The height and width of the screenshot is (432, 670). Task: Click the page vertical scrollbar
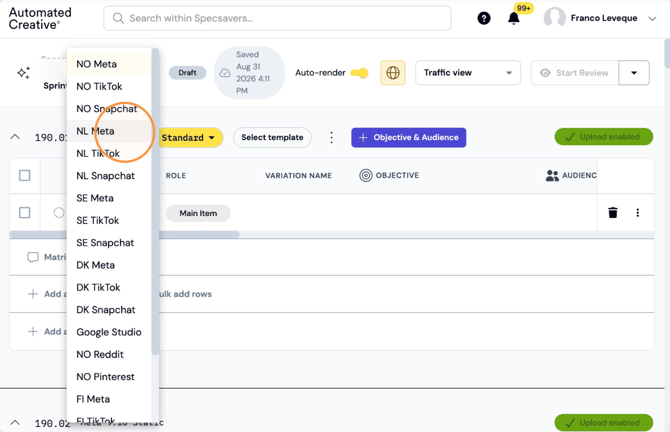[667, 53]
